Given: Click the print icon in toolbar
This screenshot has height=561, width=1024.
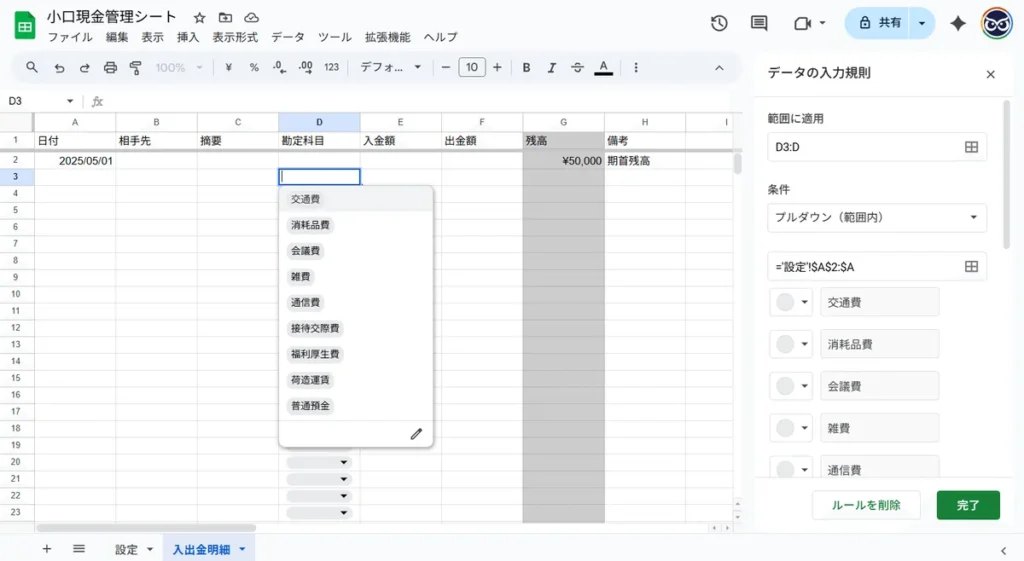Looking at the screenshot, I should coord(110,67).
